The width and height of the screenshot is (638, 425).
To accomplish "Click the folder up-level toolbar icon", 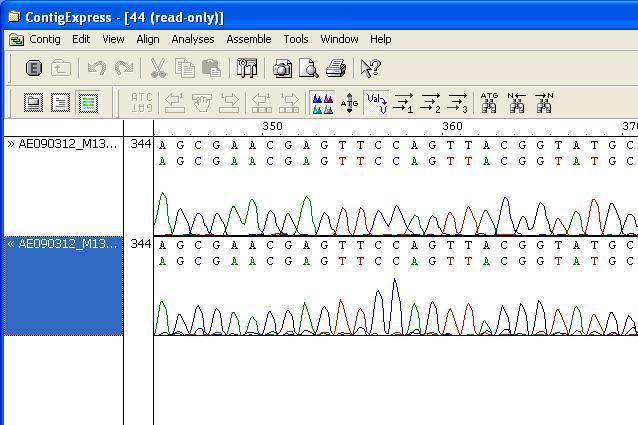I will pos(61,68).
